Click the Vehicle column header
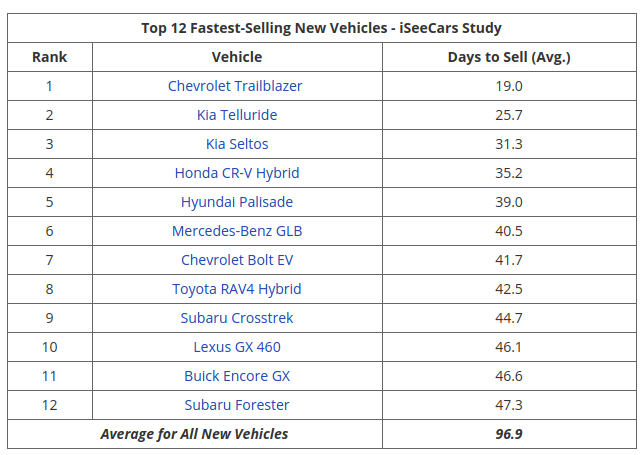The width and height of the screenshot is (643, 455). (237, 57)
